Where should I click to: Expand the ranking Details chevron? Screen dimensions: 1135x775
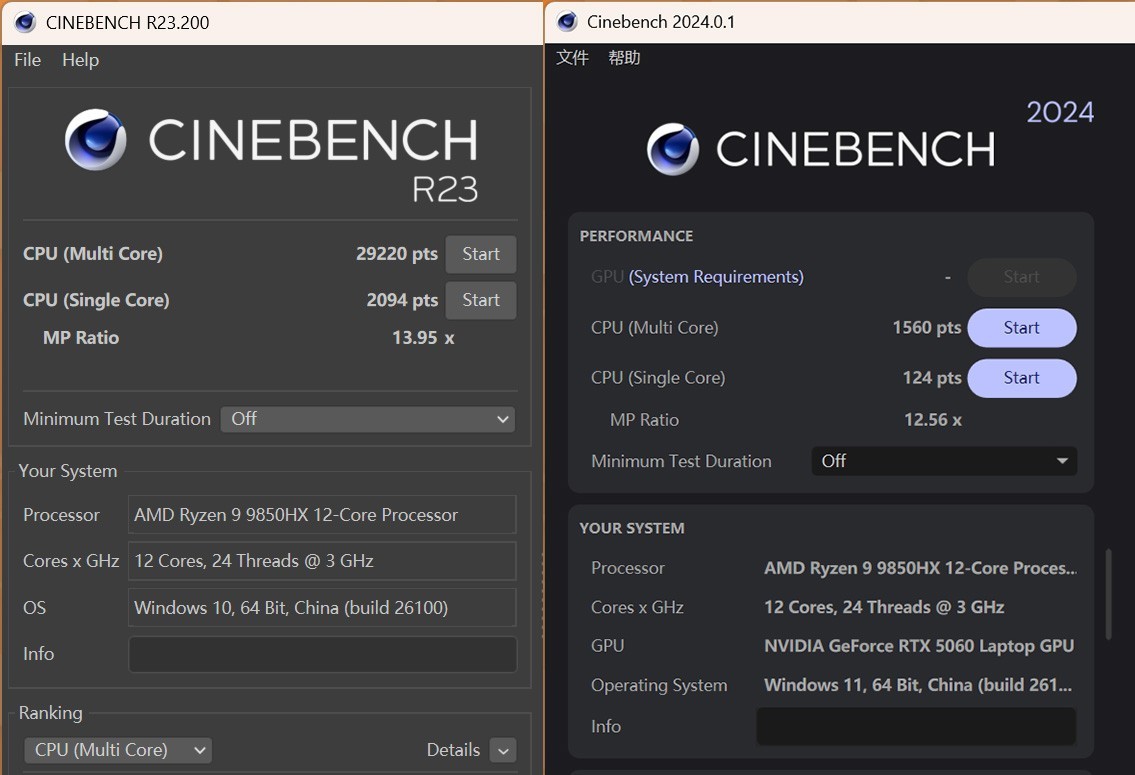[x=502, y=750]
